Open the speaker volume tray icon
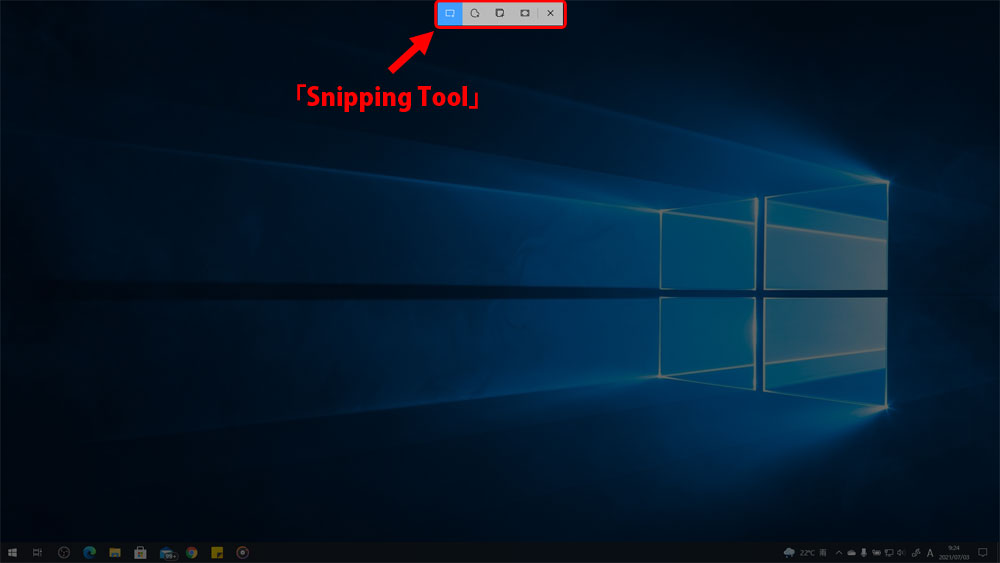The height and width of the screenshot is (563, 1000). click(x=901, y=553)
